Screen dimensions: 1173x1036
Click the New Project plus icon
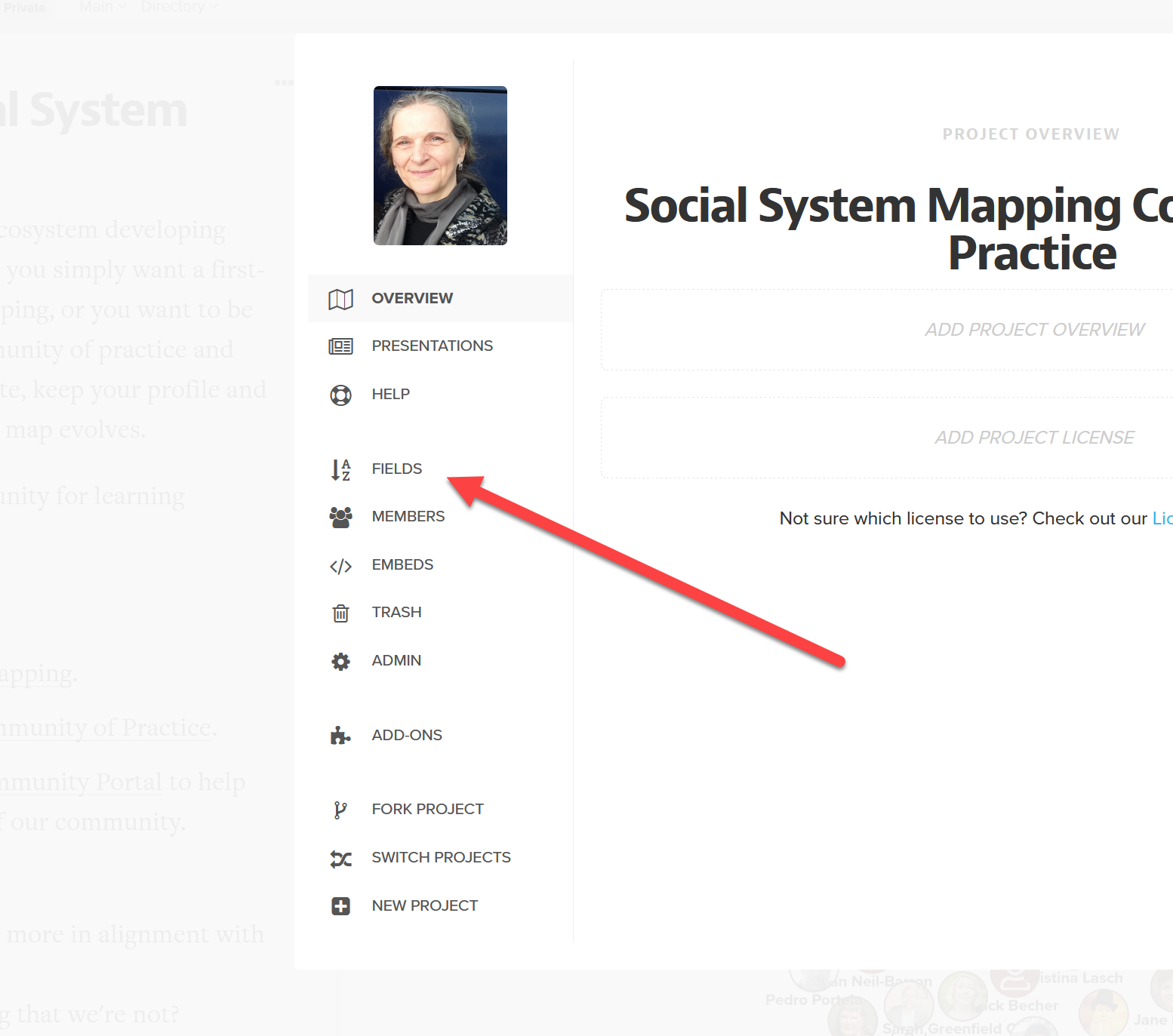(x=340, y=905)
